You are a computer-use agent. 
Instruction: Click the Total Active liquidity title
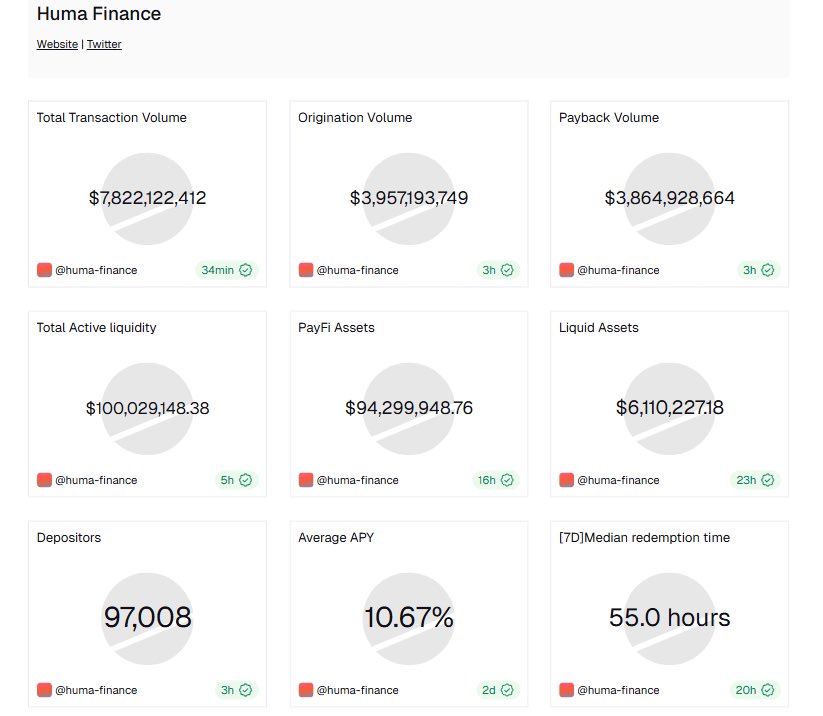(x=97, y=328)
